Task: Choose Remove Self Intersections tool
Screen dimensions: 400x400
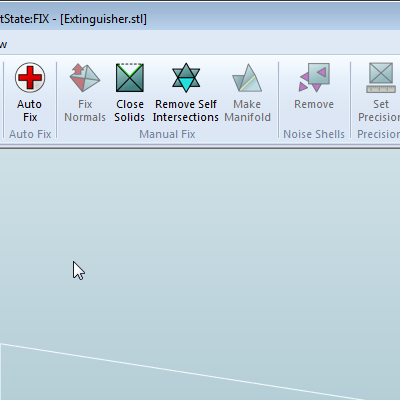Action: click(186, 92)
